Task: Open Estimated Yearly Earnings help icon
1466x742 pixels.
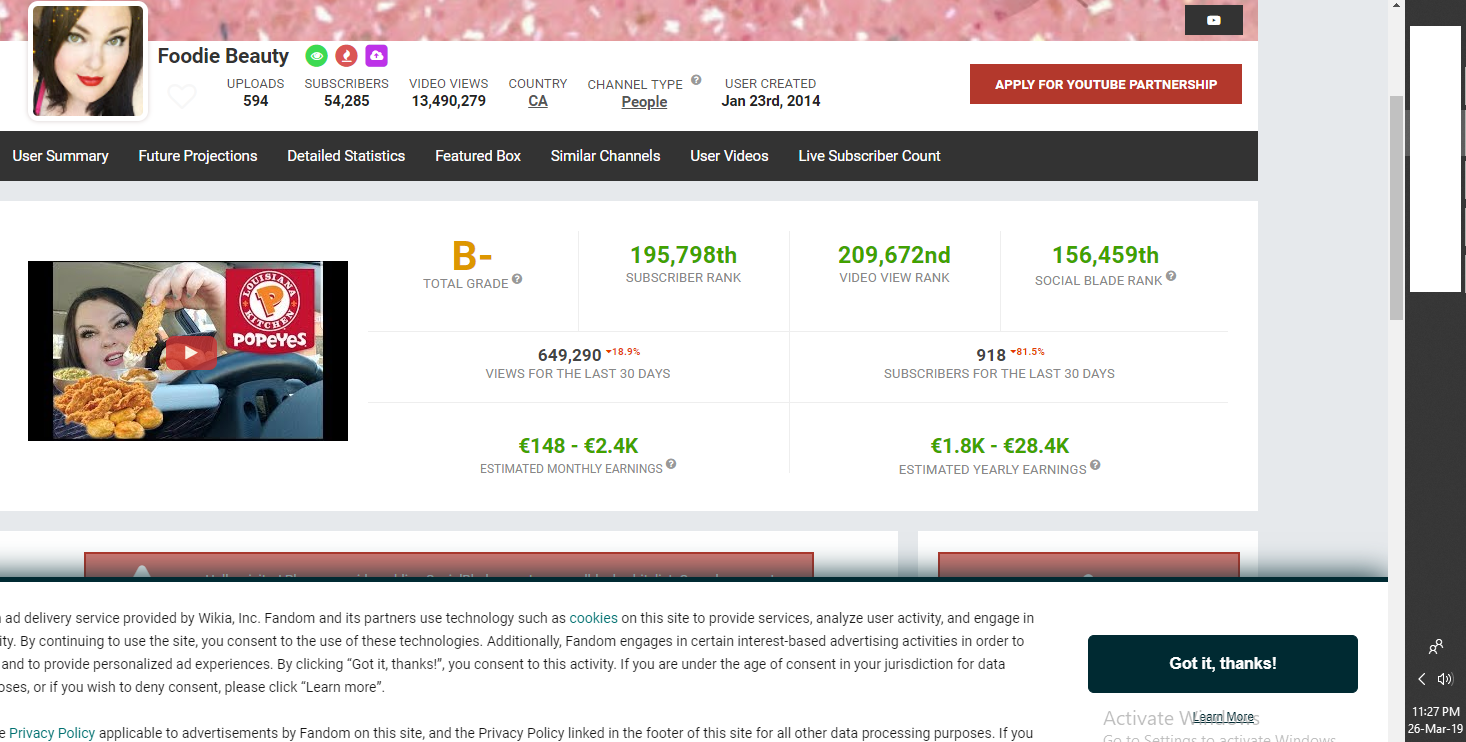Action: (x=1095, y=465)
